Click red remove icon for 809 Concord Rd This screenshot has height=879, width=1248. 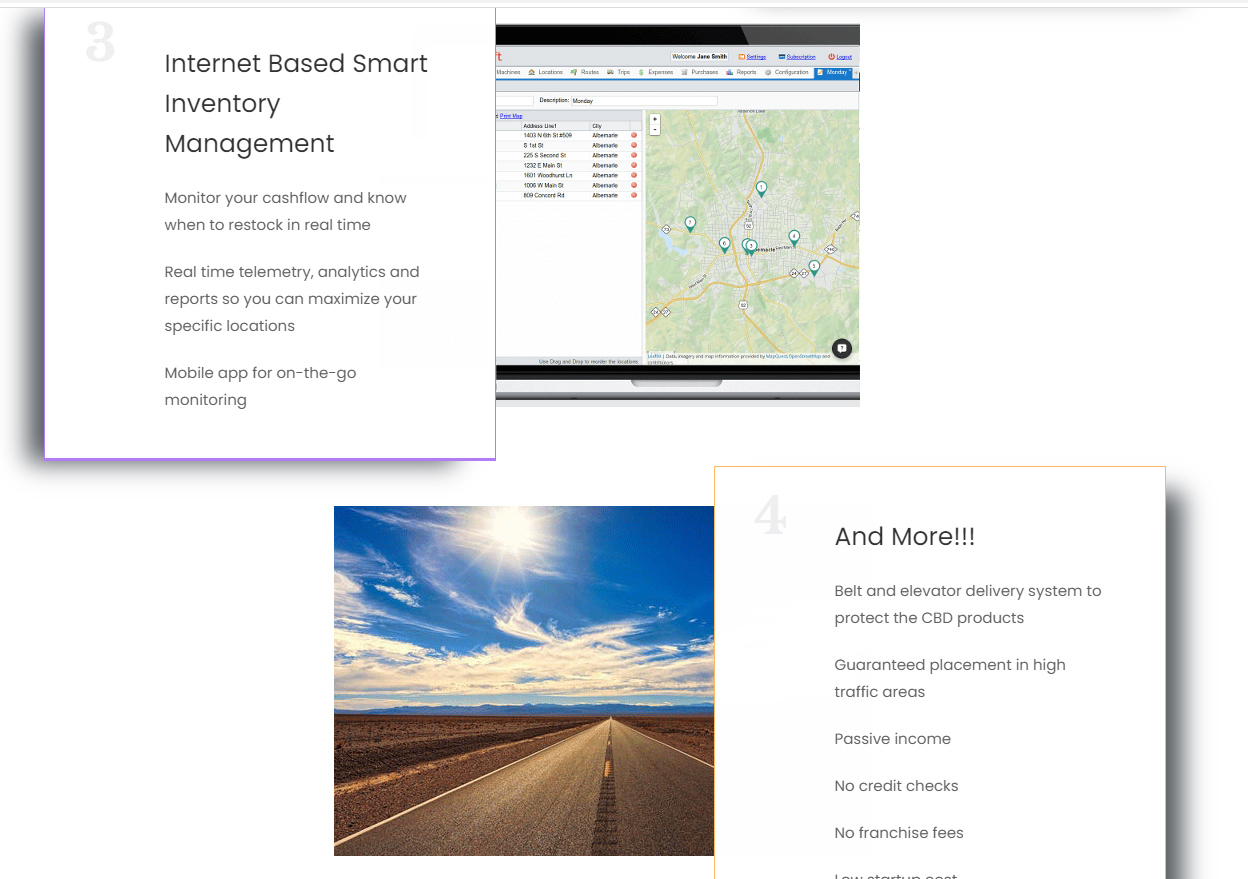click(x=634, y=195)
